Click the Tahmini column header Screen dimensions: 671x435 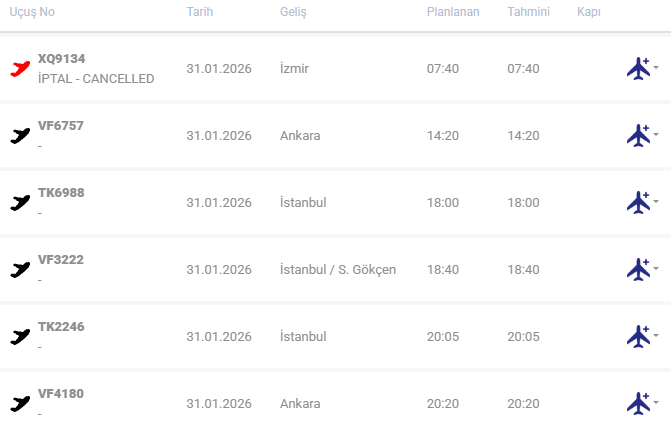[x=528, y=12]
